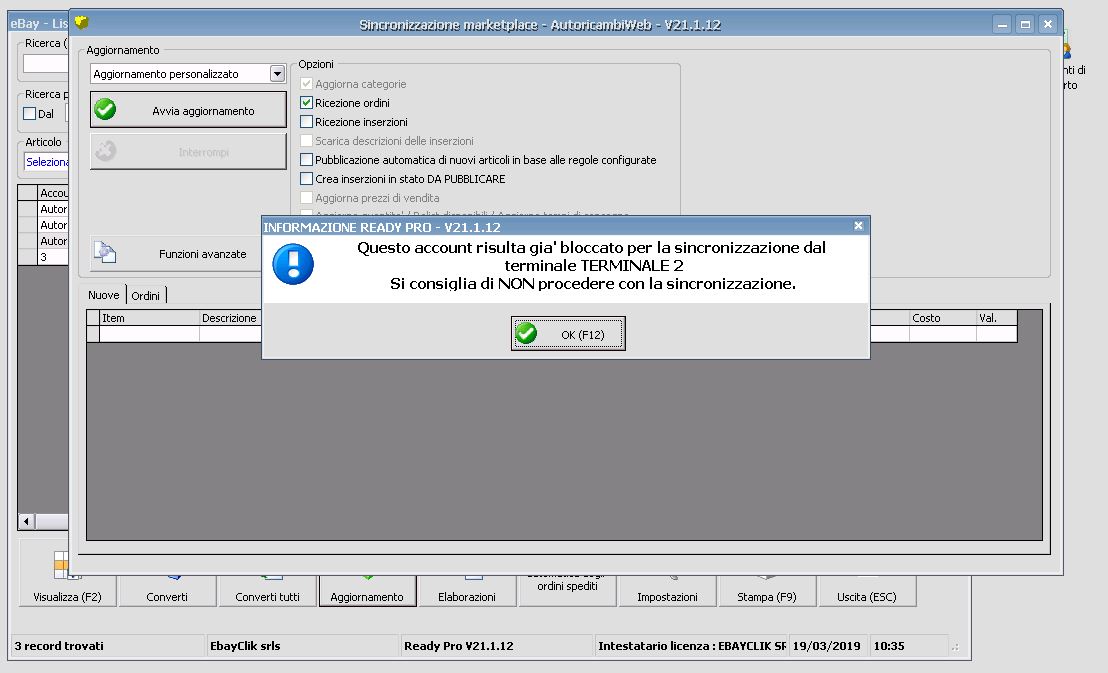Click the Descrizione column header
1108x673 pixels.
coord(230,318)
